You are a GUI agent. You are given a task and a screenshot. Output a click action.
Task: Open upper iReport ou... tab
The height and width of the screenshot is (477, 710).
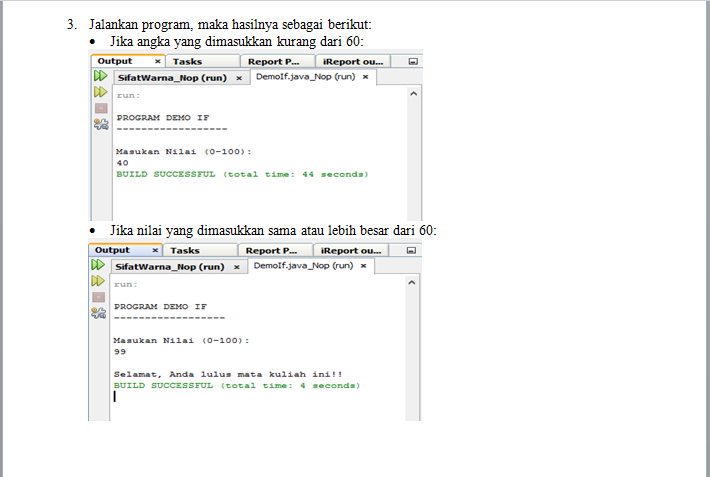click(x=353, y=62)
